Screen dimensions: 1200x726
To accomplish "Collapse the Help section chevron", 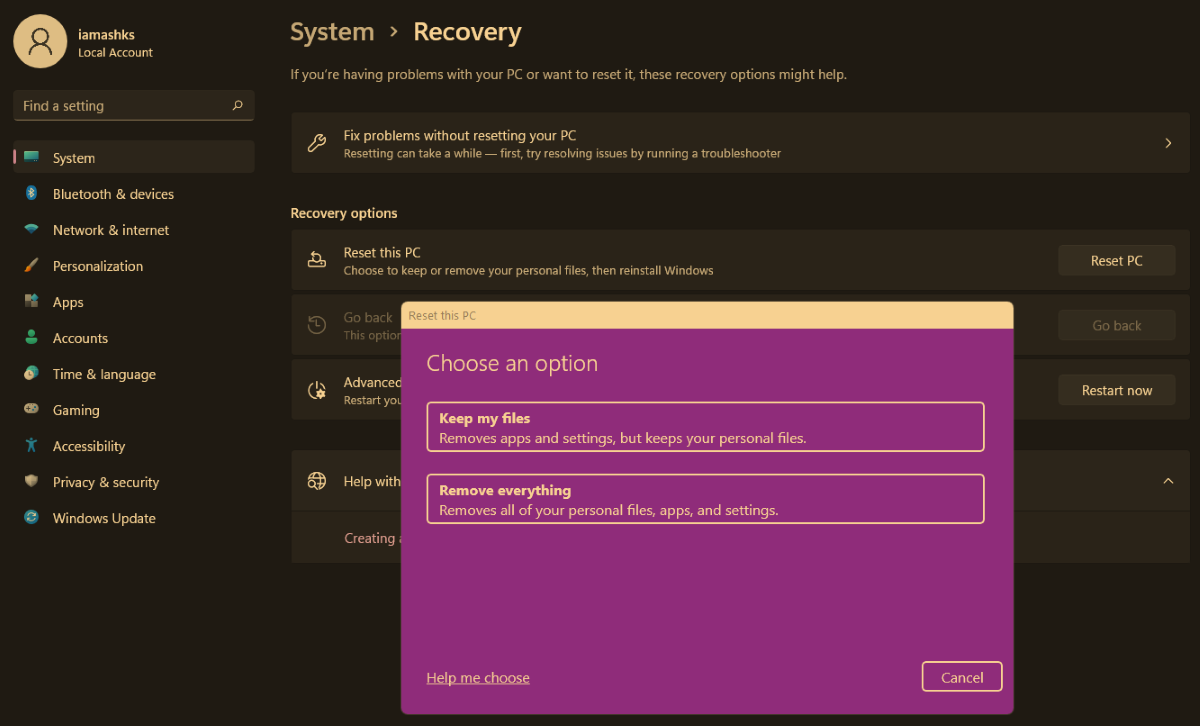I will [x=1168, y=481].
